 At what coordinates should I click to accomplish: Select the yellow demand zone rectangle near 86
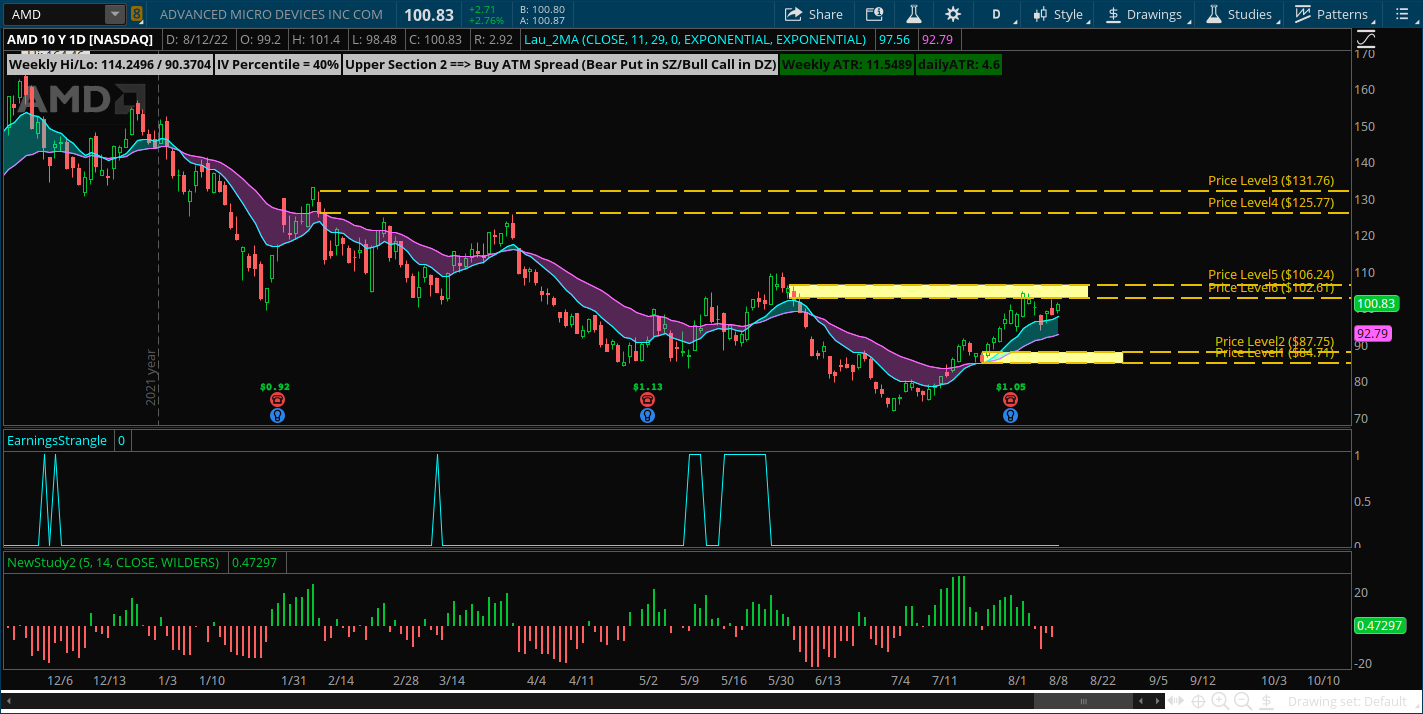pos(1053,357)
